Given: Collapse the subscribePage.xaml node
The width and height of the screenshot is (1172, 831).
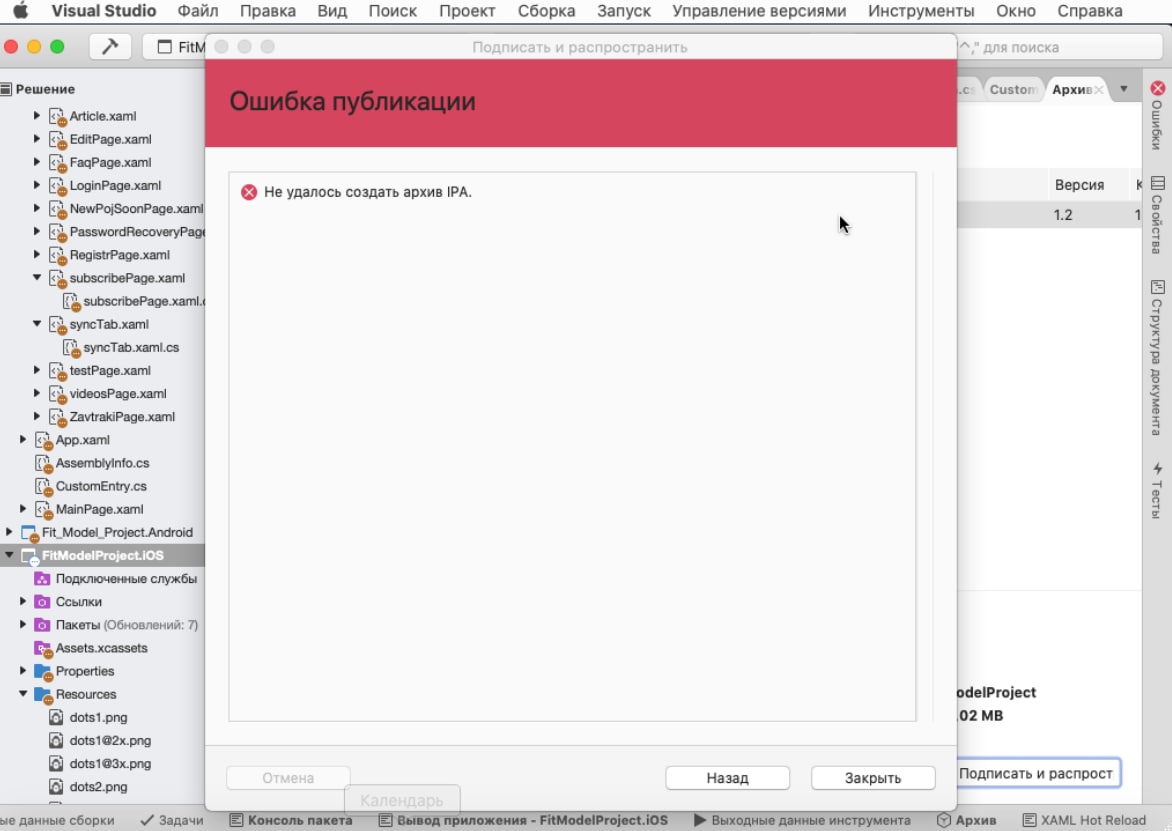Looking at the screenshot, I should point(37,278).
